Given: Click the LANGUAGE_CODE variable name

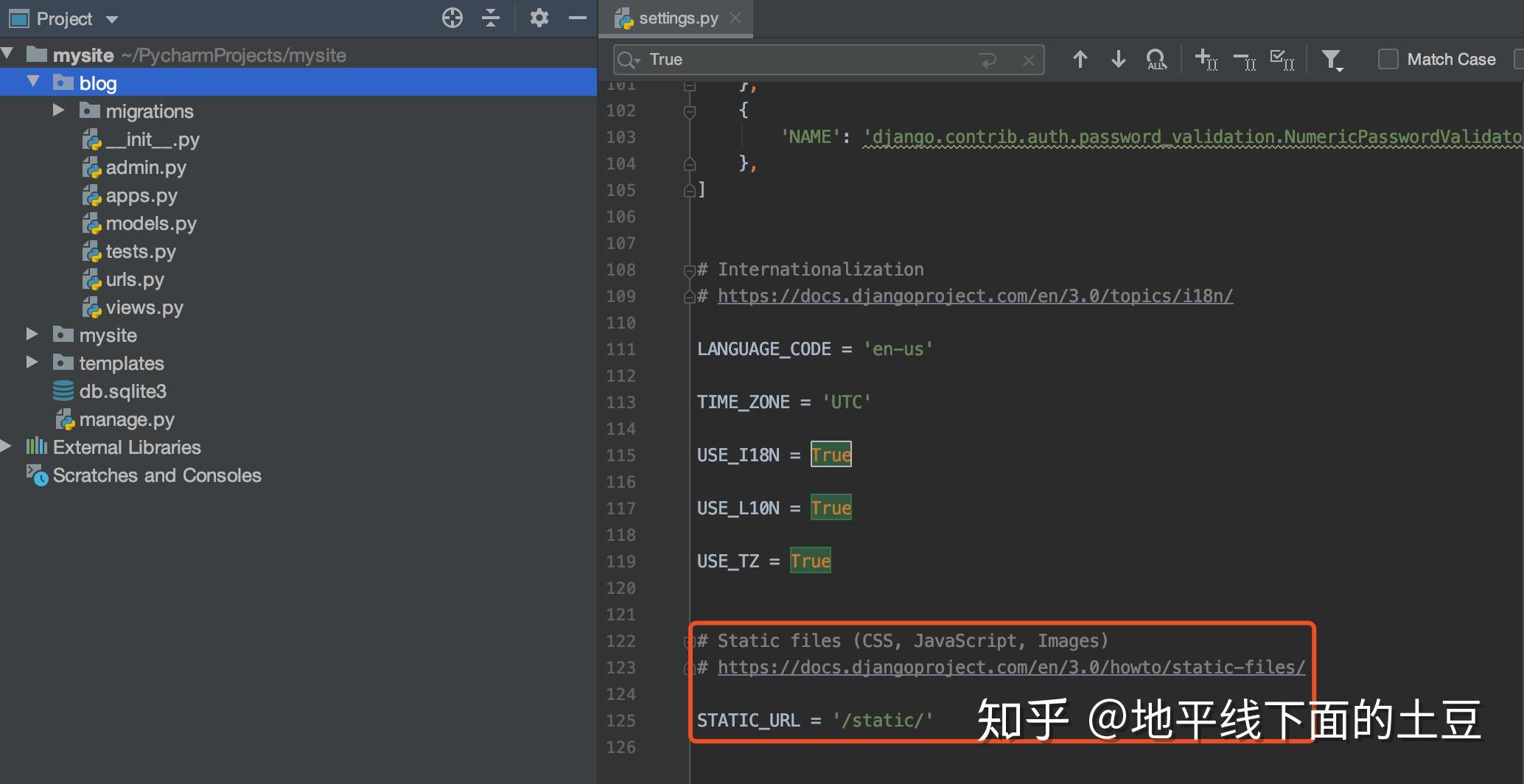Looking at the screenshot, I should 764,349.
